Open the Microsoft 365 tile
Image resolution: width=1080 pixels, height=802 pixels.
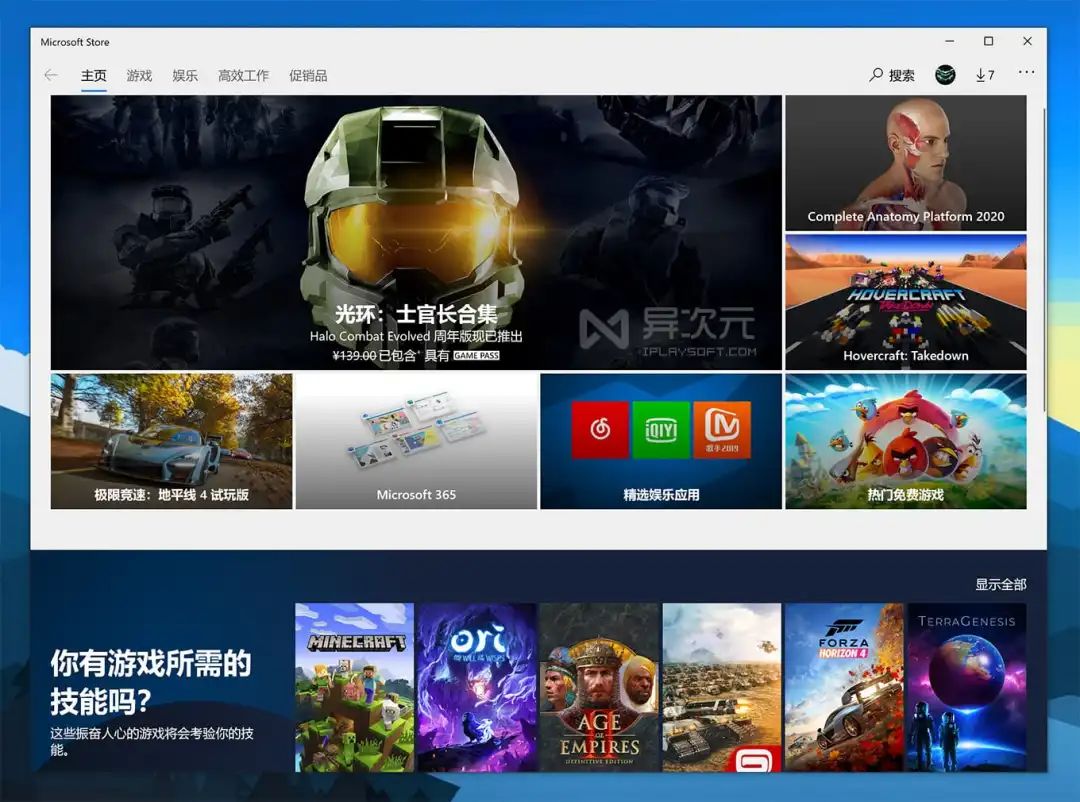point(416,441)
